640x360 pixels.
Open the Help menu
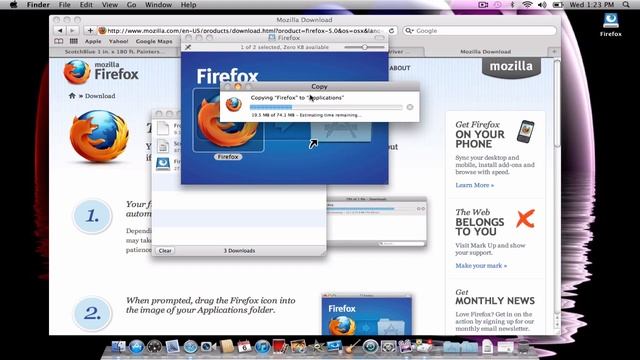coord(189,5)
